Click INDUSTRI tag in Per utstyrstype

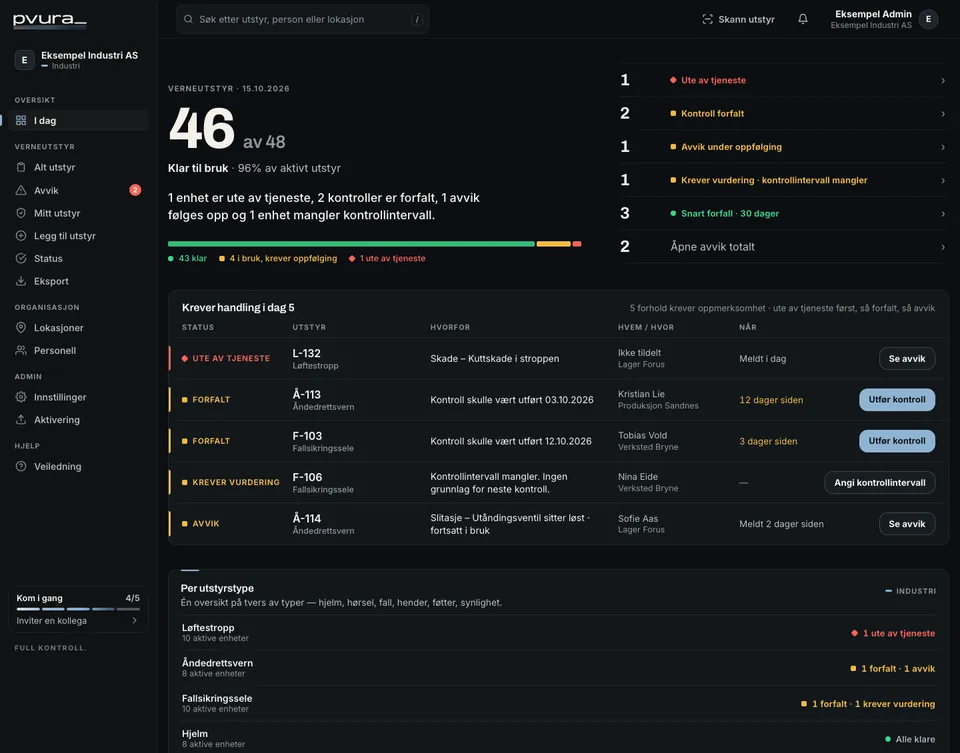[910, 591]
